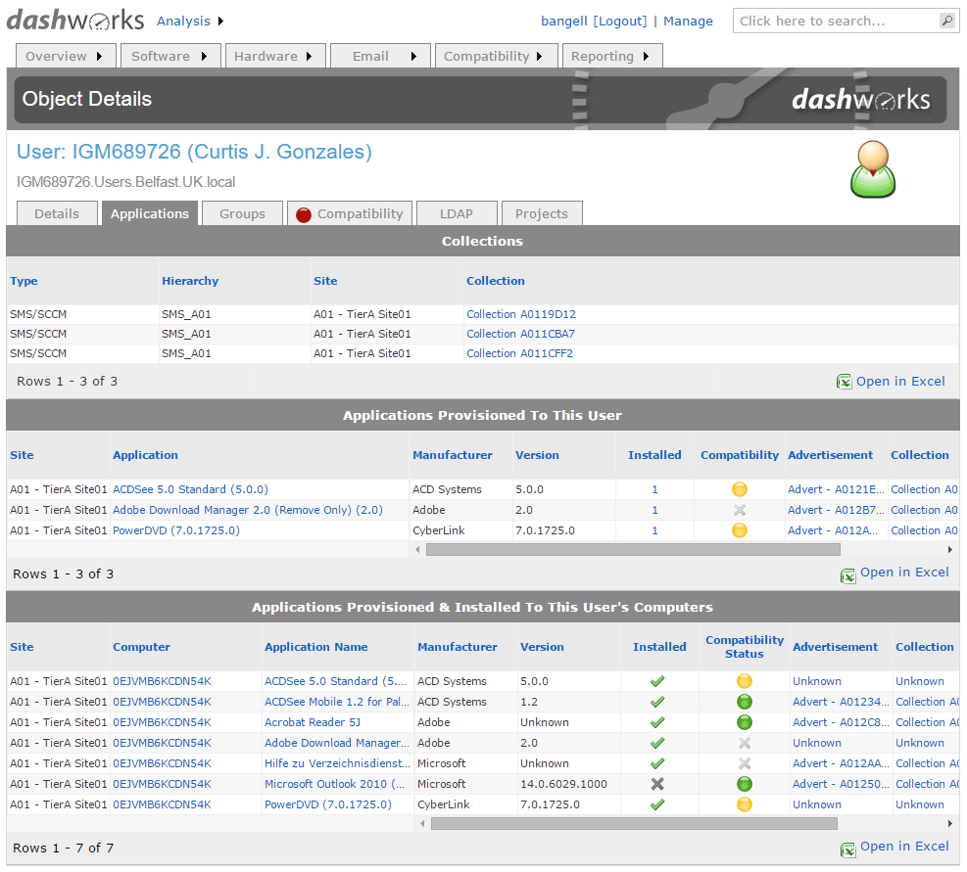Click grey X compatibility icon for Adobe Download Manager 2.0
This screenshot has height=872, width=967.
click(739, 510)
